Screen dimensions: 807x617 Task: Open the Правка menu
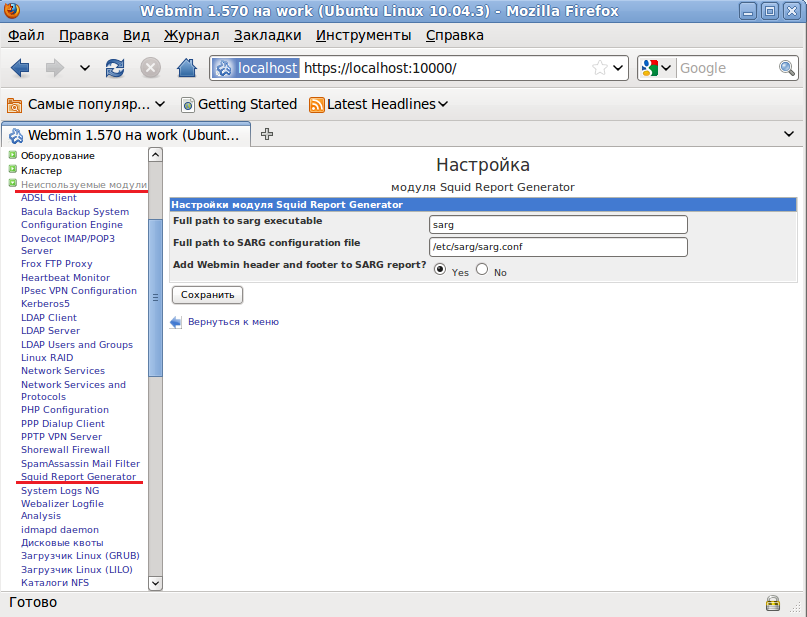tap(83, 36)
